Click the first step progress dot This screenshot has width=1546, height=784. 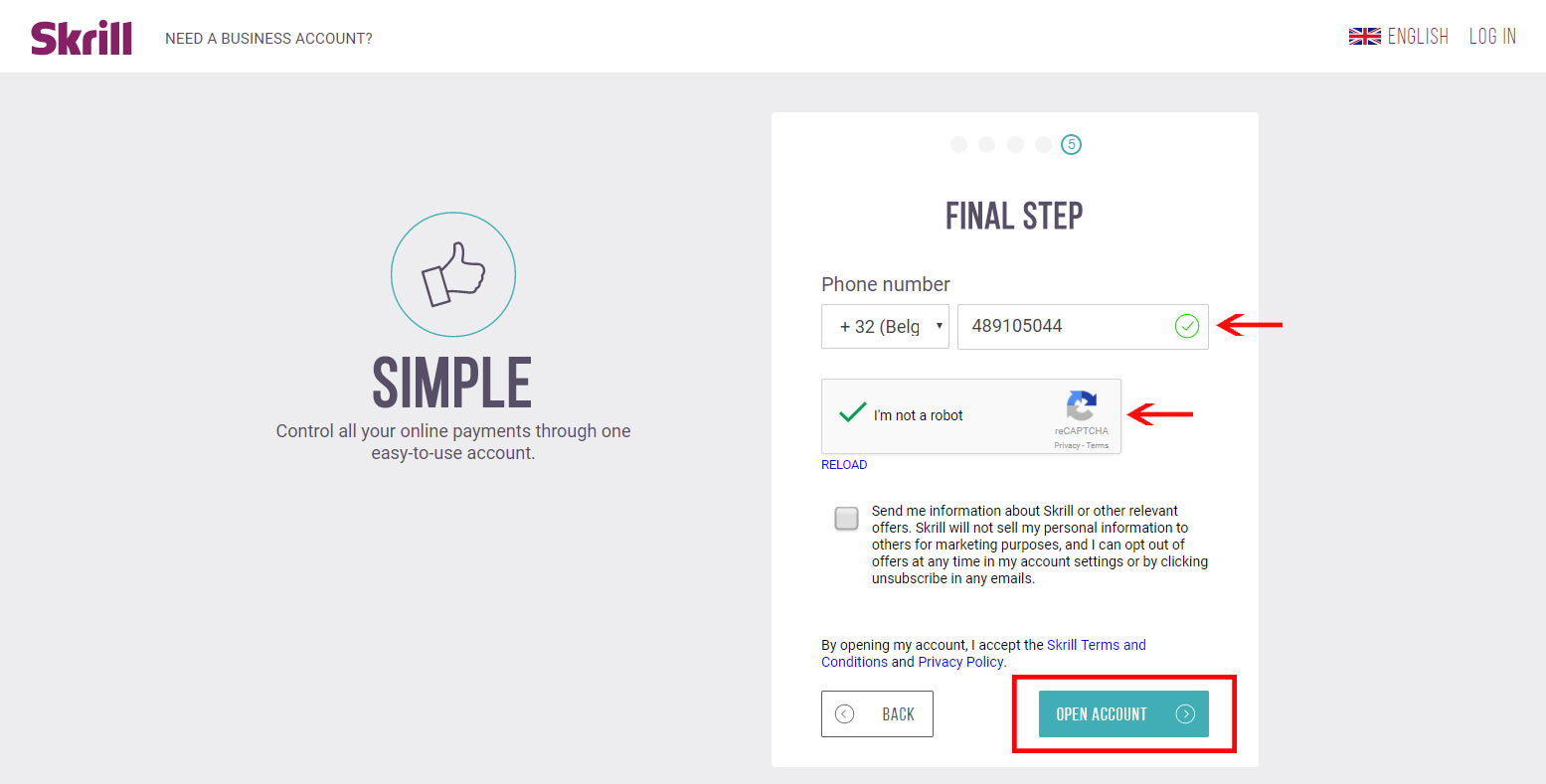[958, 145]
